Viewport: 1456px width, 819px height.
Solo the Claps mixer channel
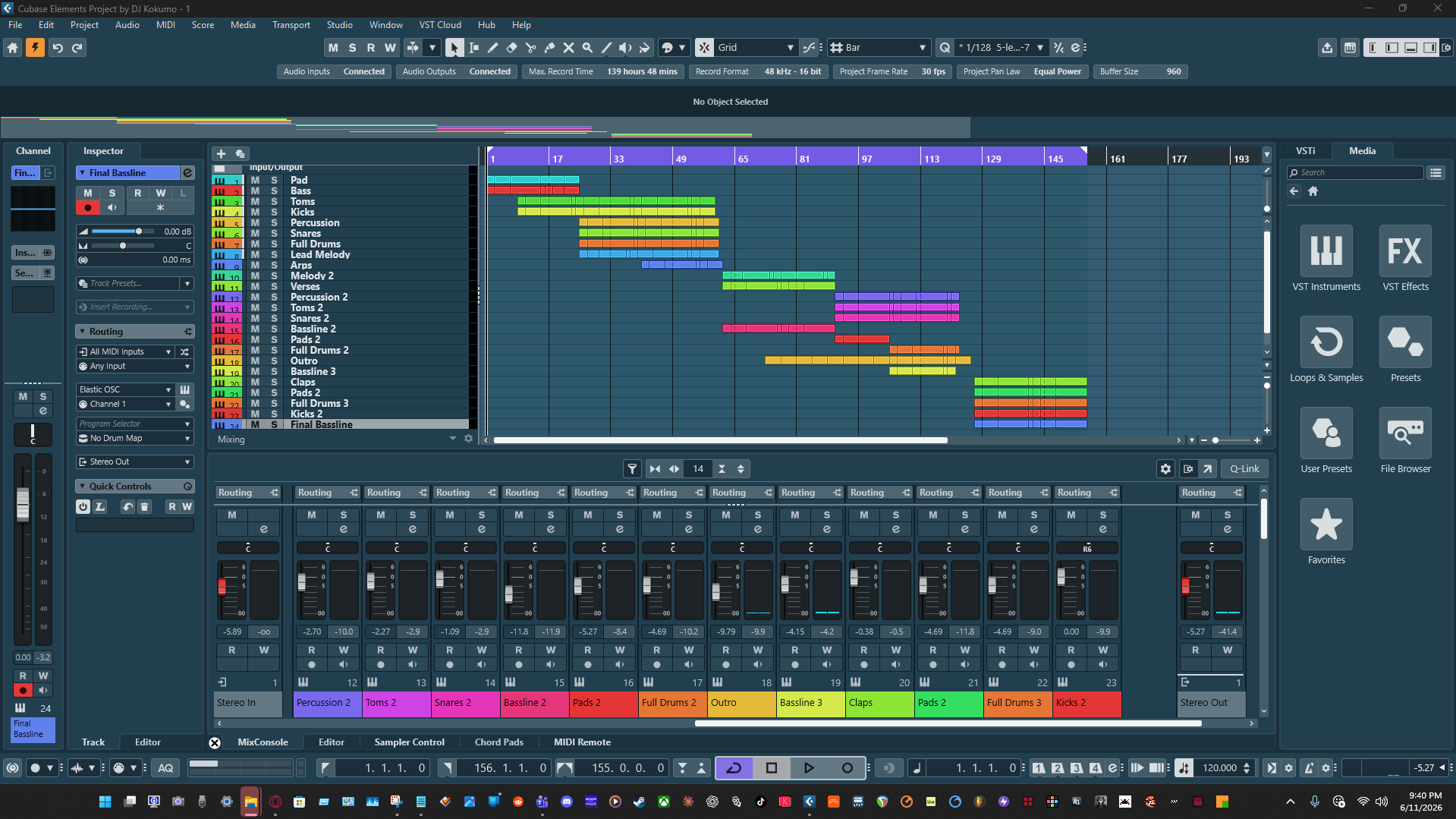(x=896, y=515)
